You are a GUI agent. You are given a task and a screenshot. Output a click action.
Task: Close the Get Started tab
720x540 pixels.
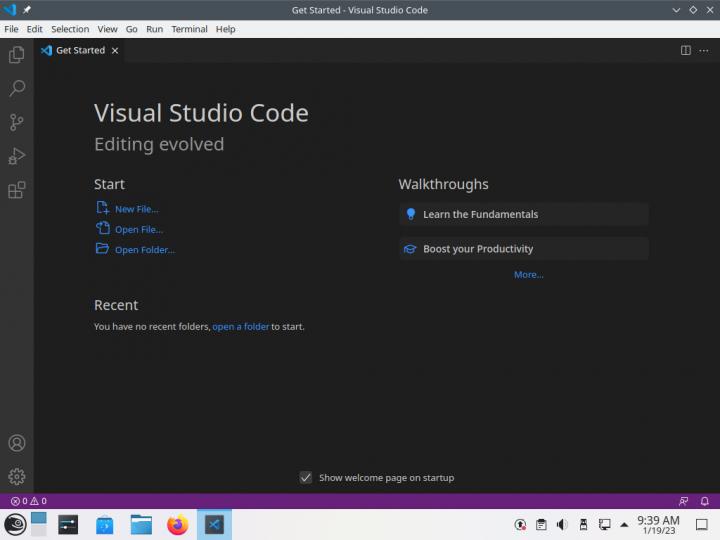pyautogui.click(x=115, y=50)
